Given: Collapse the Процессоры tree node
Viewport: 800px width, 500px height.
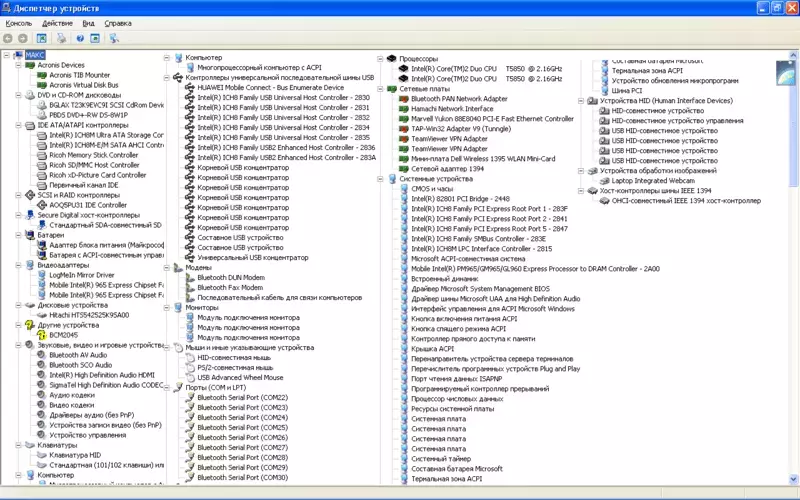Looking at the screenshot, I should (380, 59).
